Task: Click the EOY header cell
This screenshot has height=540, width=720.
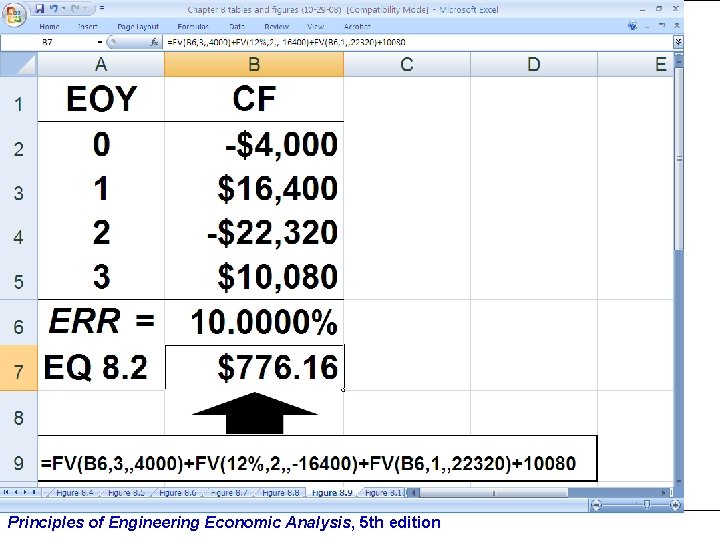Action: pyautogui.click(x=101, y=99)
